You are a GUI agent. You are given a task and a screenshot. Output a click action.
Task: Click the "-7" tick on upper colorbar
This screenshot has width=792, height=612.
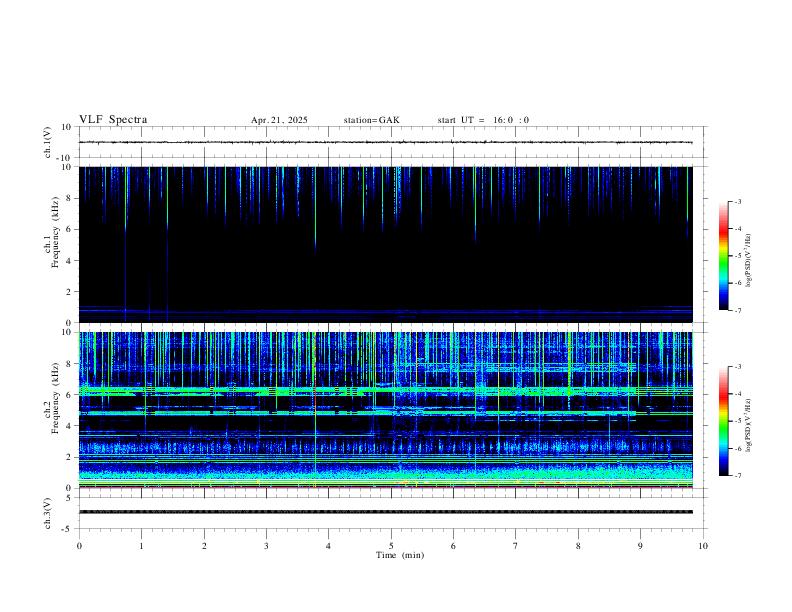[737, 310]
